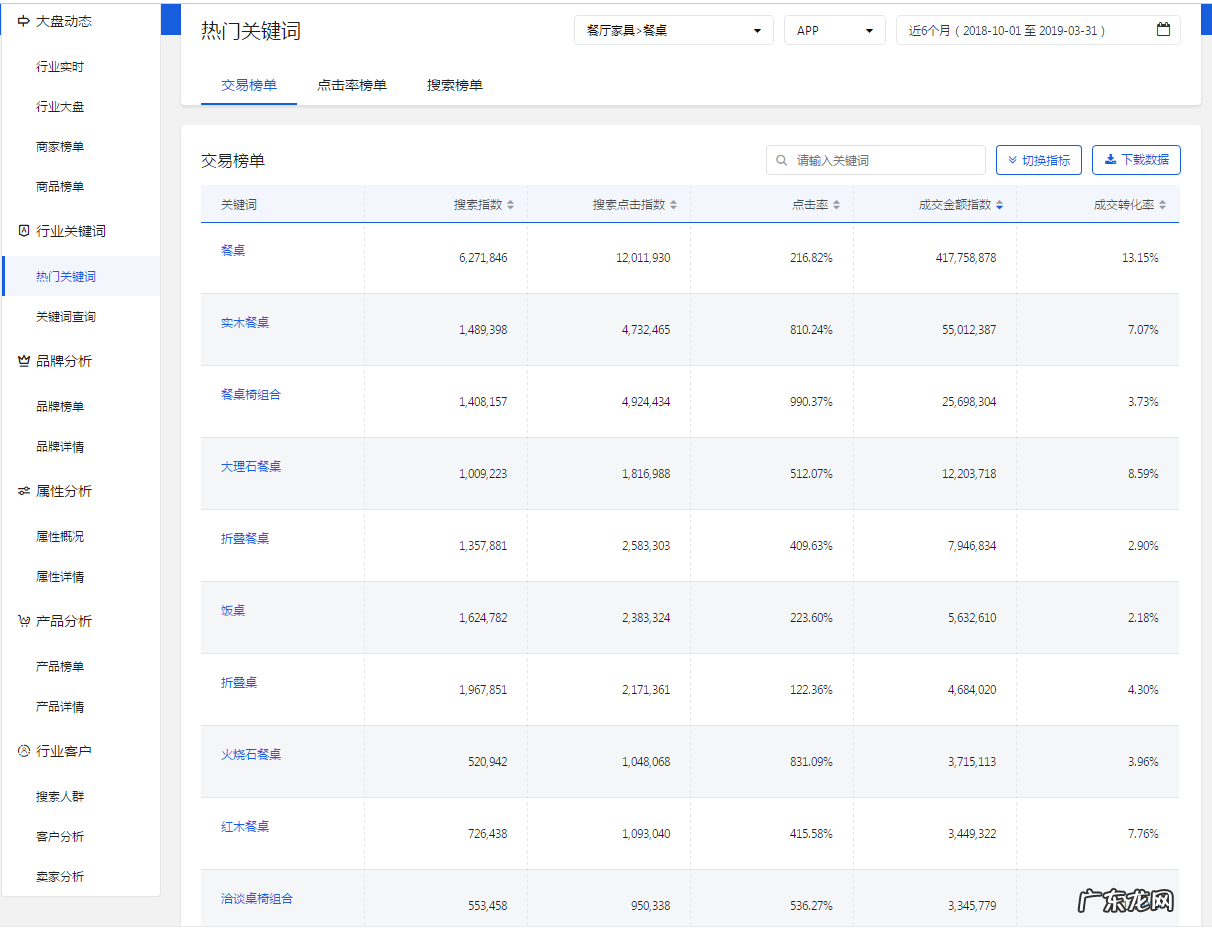Toggle sorting on the 成交转化率 column
This screenshot has height=930, width=1212.
[1165, 203]
